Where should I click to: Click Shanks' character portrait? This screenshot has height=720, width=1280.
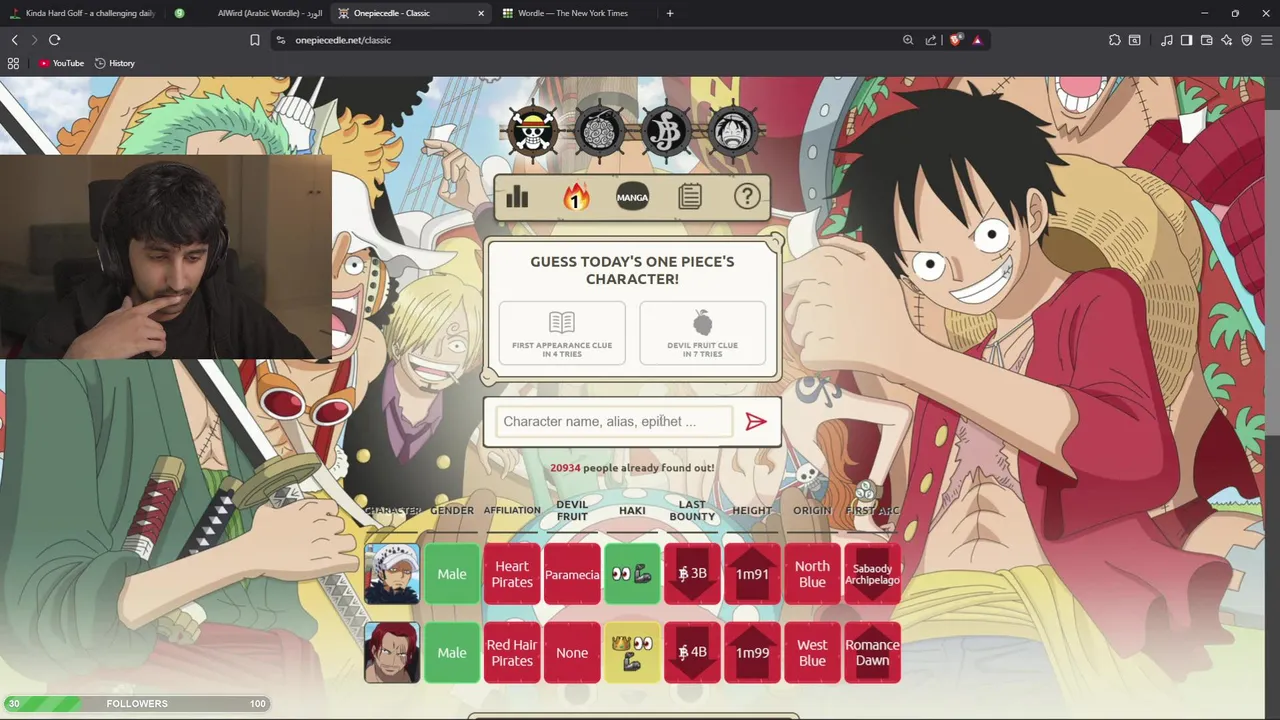tap(392, 652)
